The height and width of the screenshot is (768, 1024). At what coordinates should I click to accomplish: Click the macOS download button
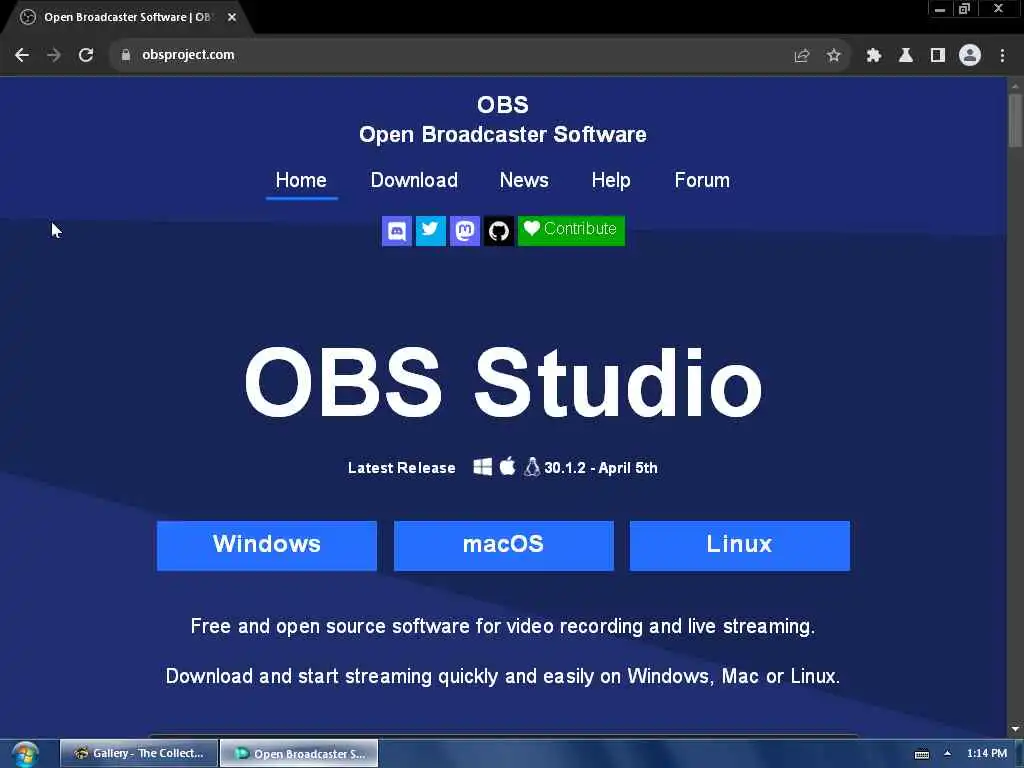[504, 545]
